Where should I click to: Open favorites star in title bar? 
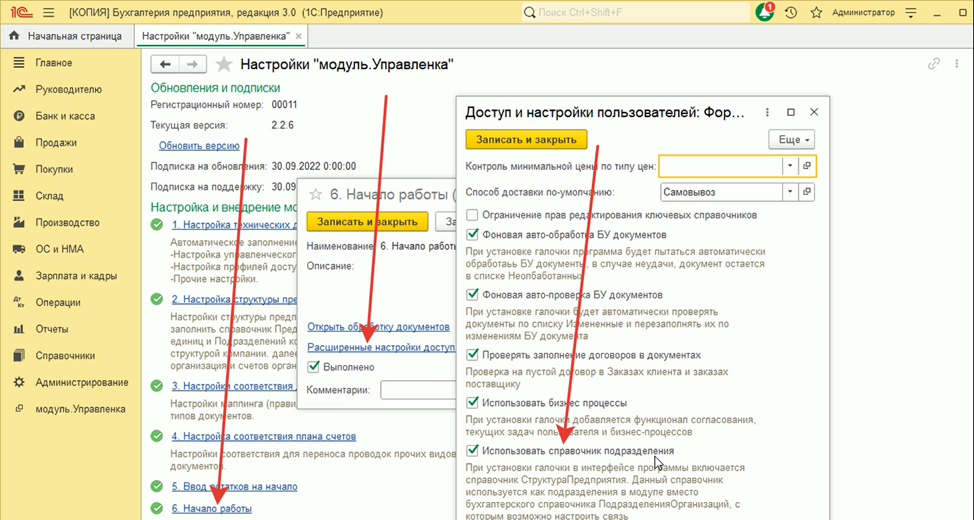click(x=816, y=12)
